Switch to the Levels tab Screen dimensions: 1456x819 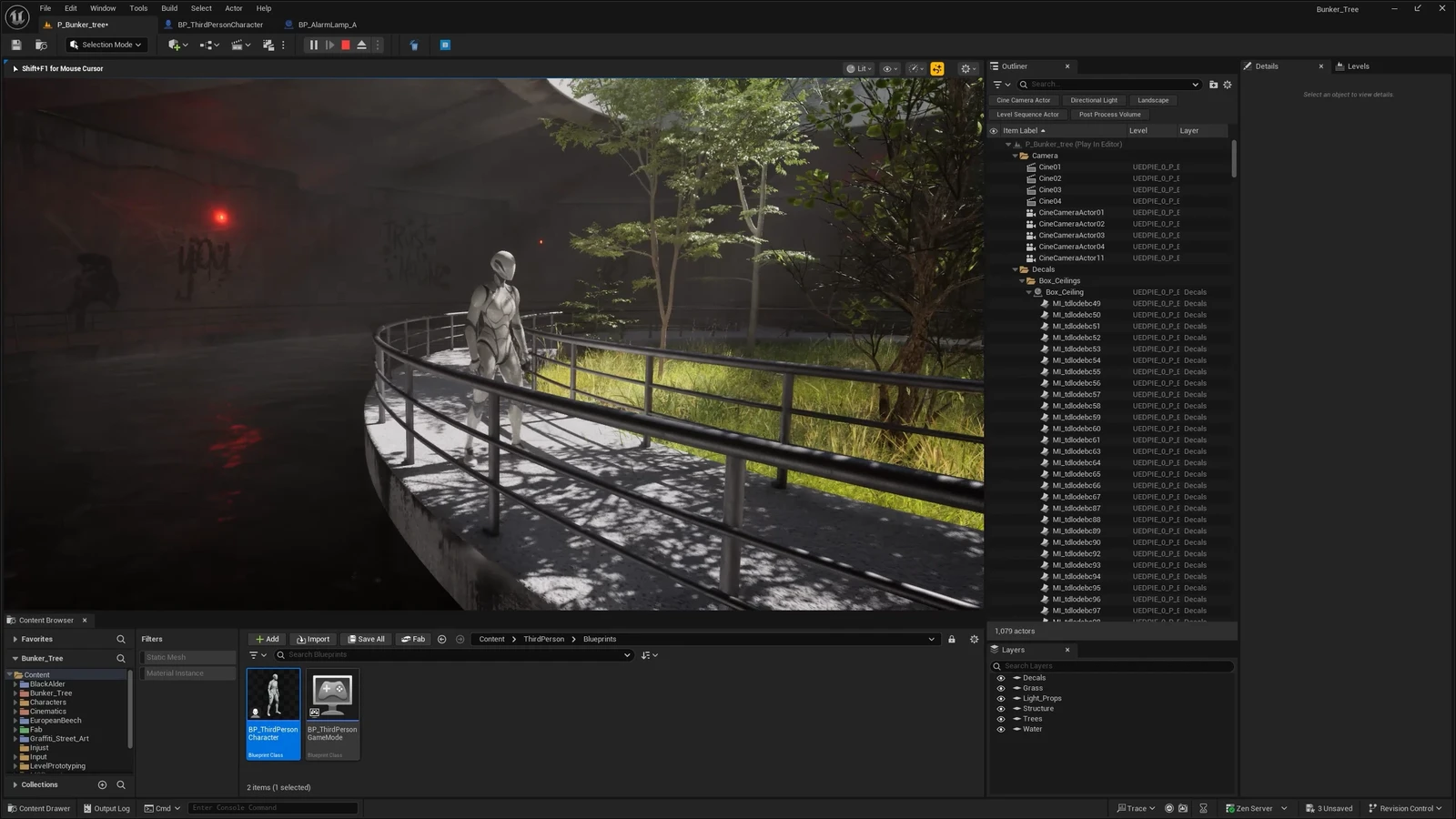pos(1352,66)
